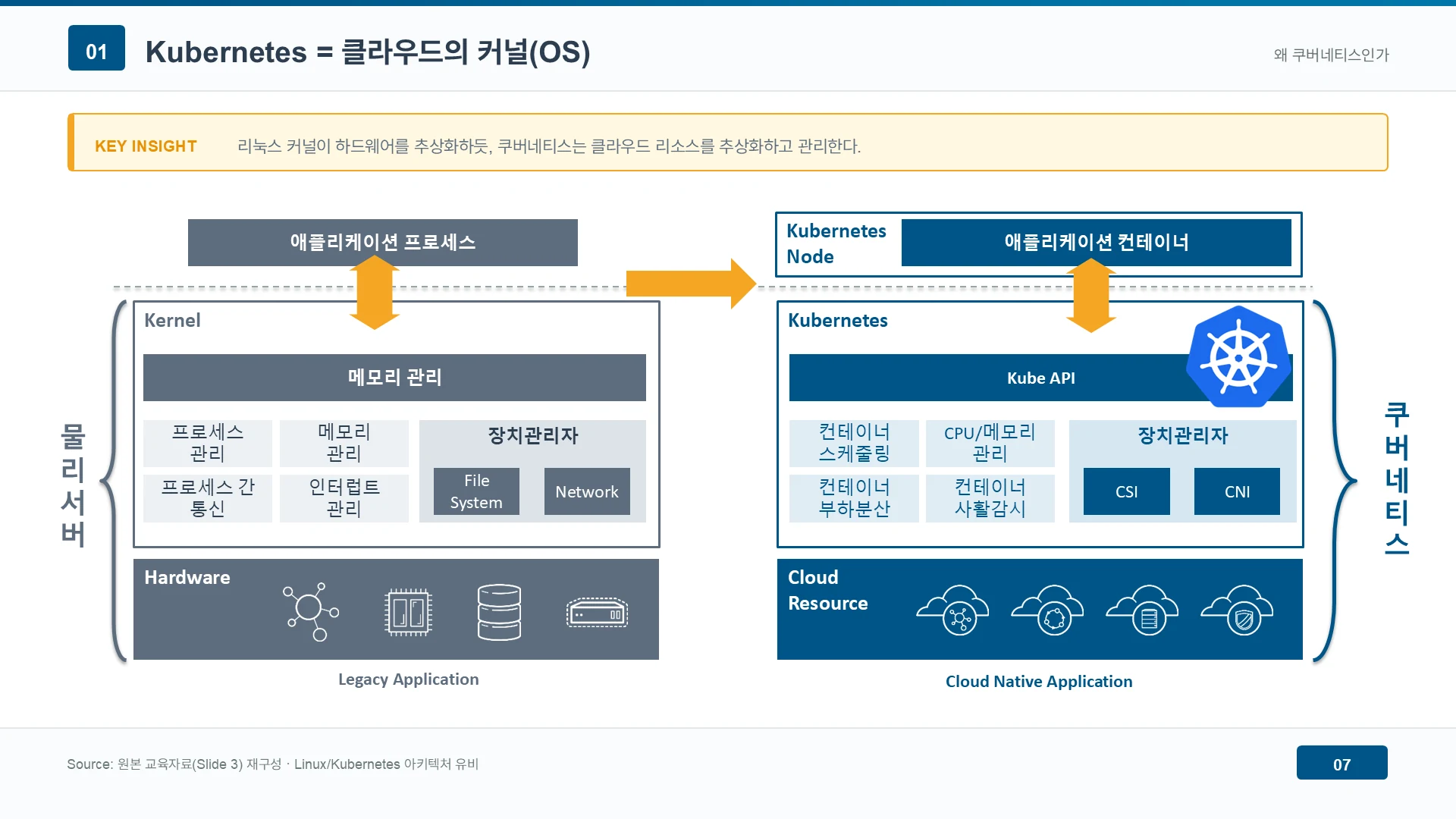This screenshot has width=1456, height=819.
Task: Select the File System box
Action: [476, 491]
